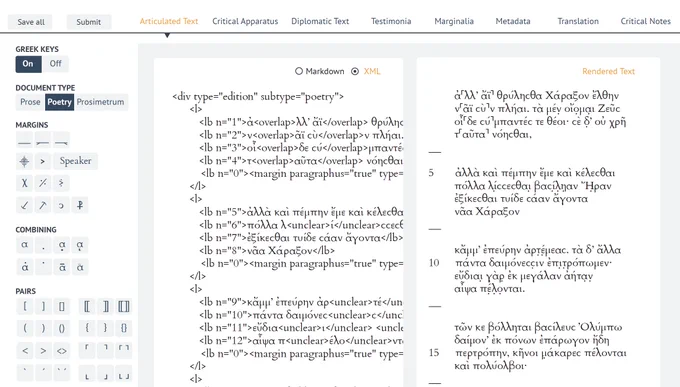Insert opening square bracket [
680x387 pixels.
[x=25, y=306]
